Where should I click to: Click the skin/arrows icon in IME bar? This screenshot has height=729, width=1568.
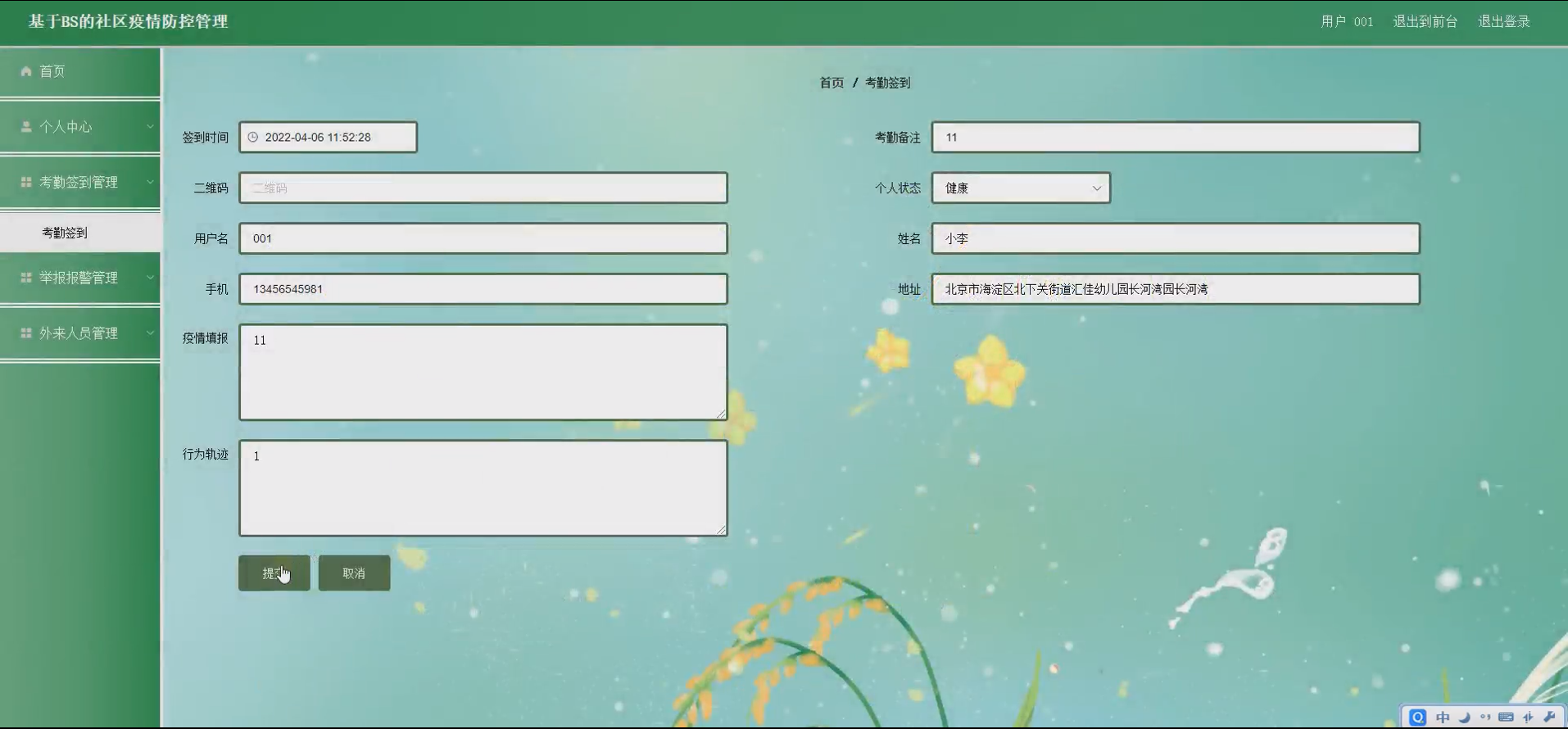[1528, 718]
